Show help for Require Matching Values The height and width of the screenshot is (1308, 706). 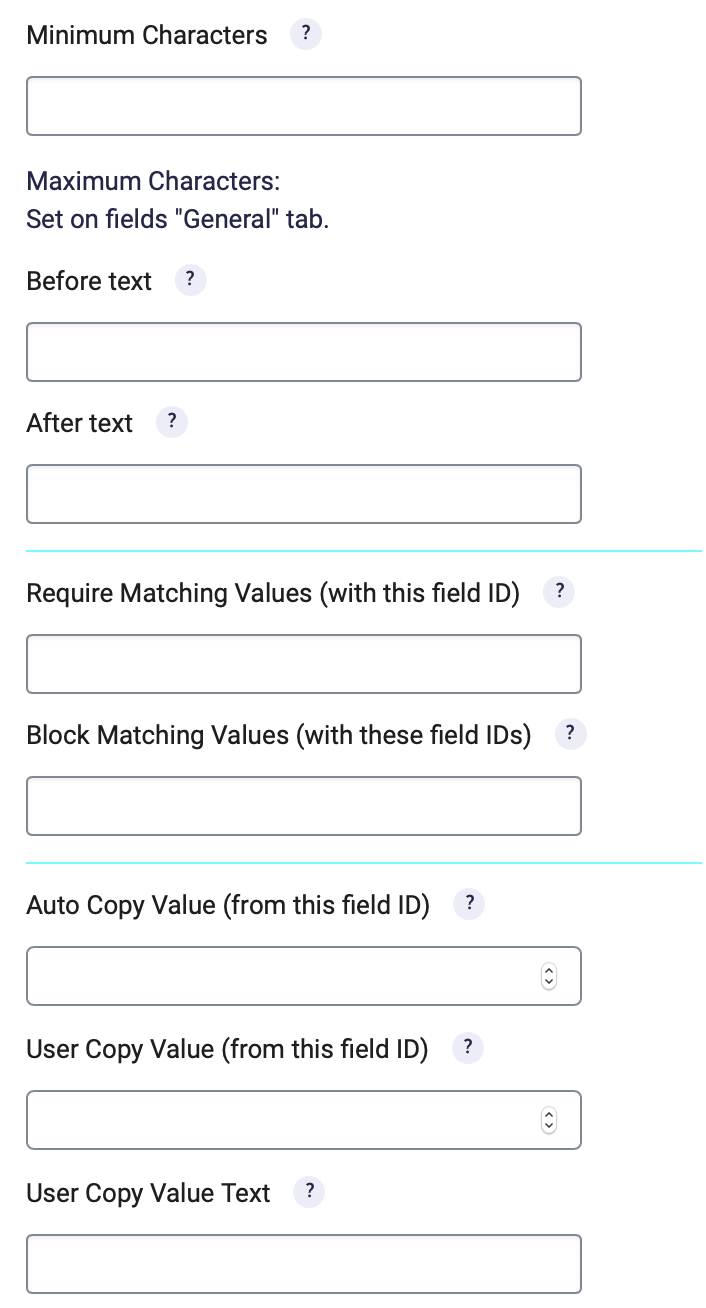(558, 592)
